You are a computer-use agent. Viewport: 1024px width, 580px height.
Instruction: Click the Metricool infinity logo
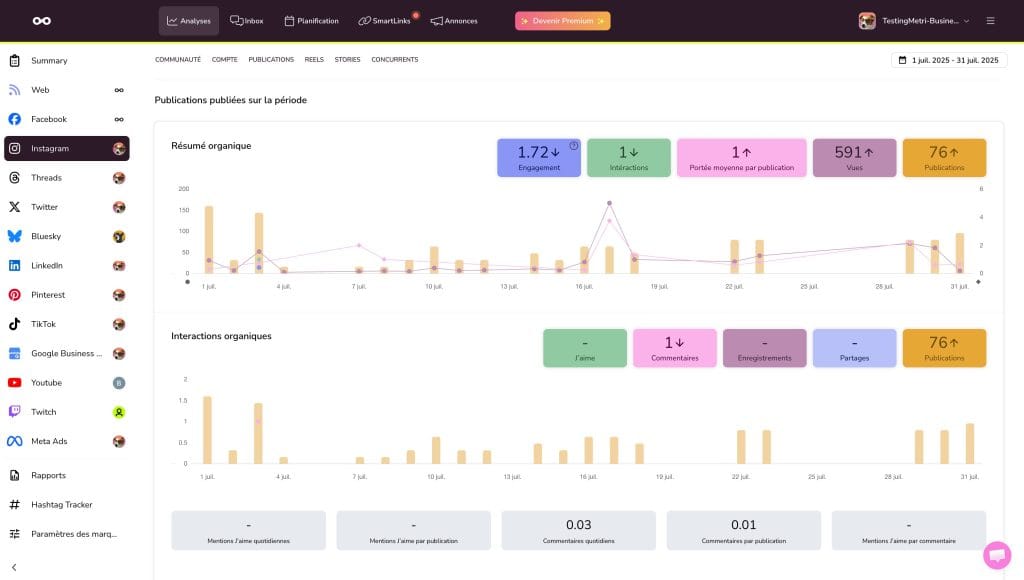(x=41, y=21)
